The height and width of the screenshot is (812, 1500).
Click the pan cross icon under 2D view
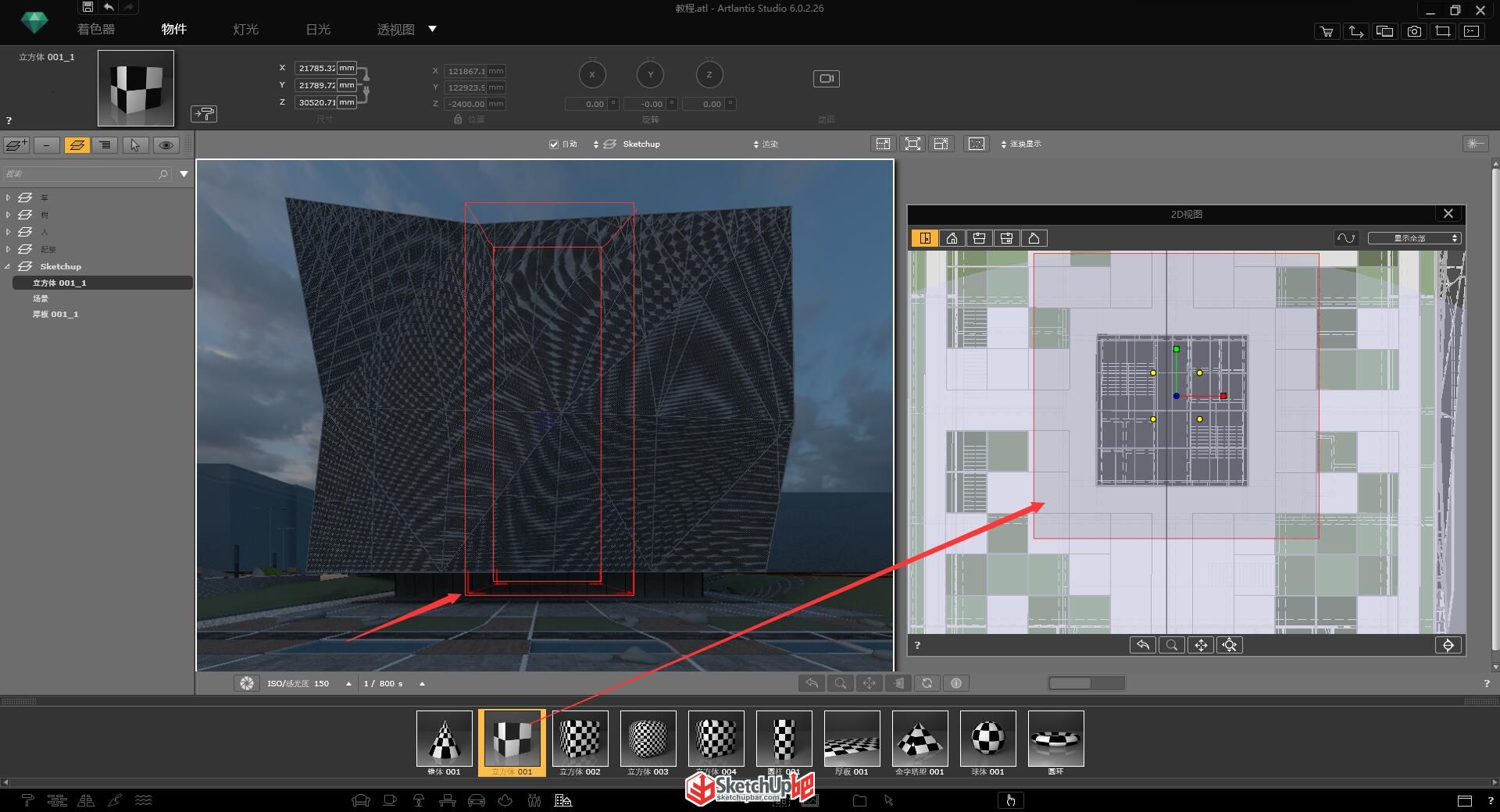click(1201, 645)
